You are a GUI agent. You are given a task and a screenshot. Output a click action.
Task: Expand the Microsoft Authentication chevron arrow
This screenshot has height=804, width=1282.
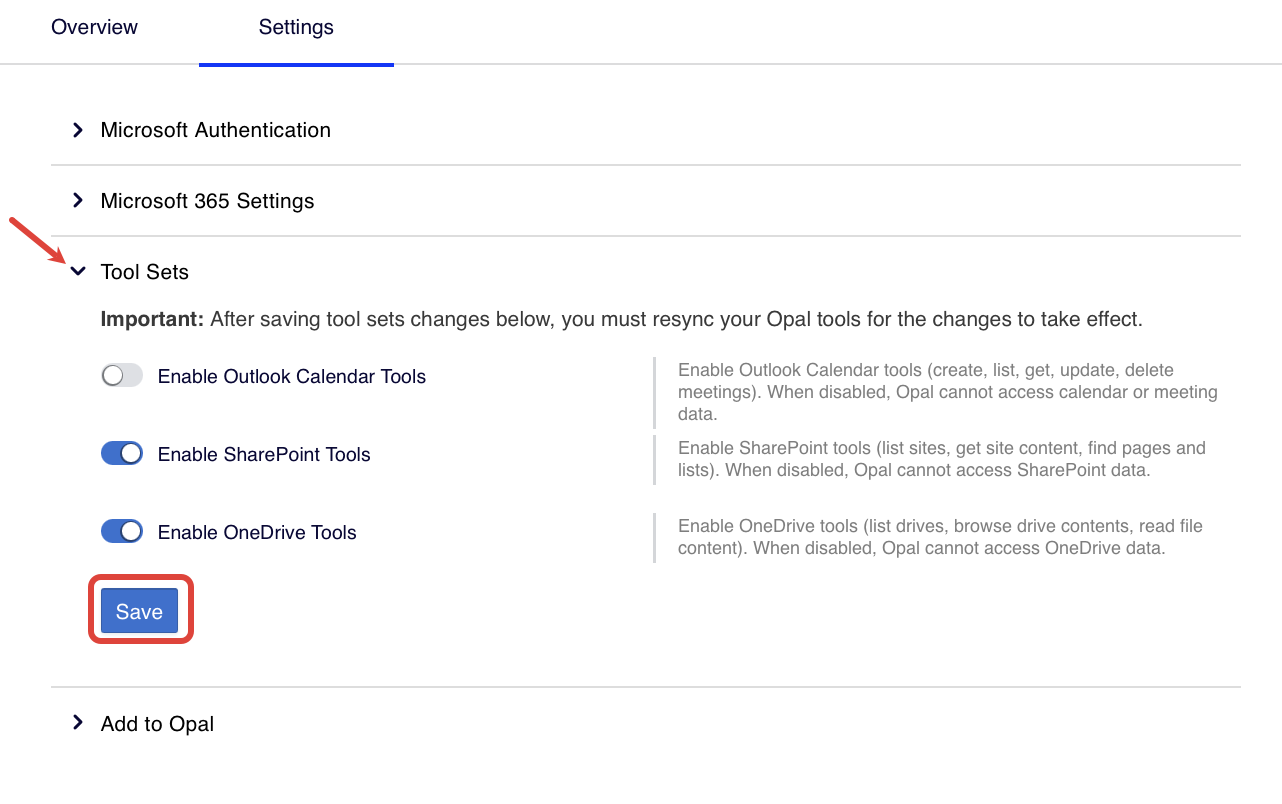point(78,130)
